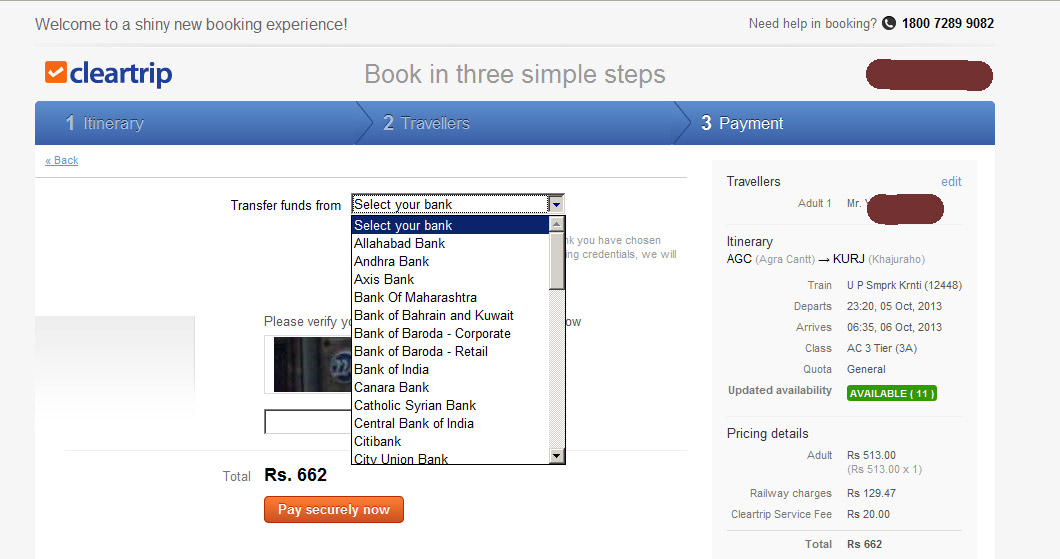Choose Allahabad Bank from the list
This screenshot has height=559, width=1060.
400,243
